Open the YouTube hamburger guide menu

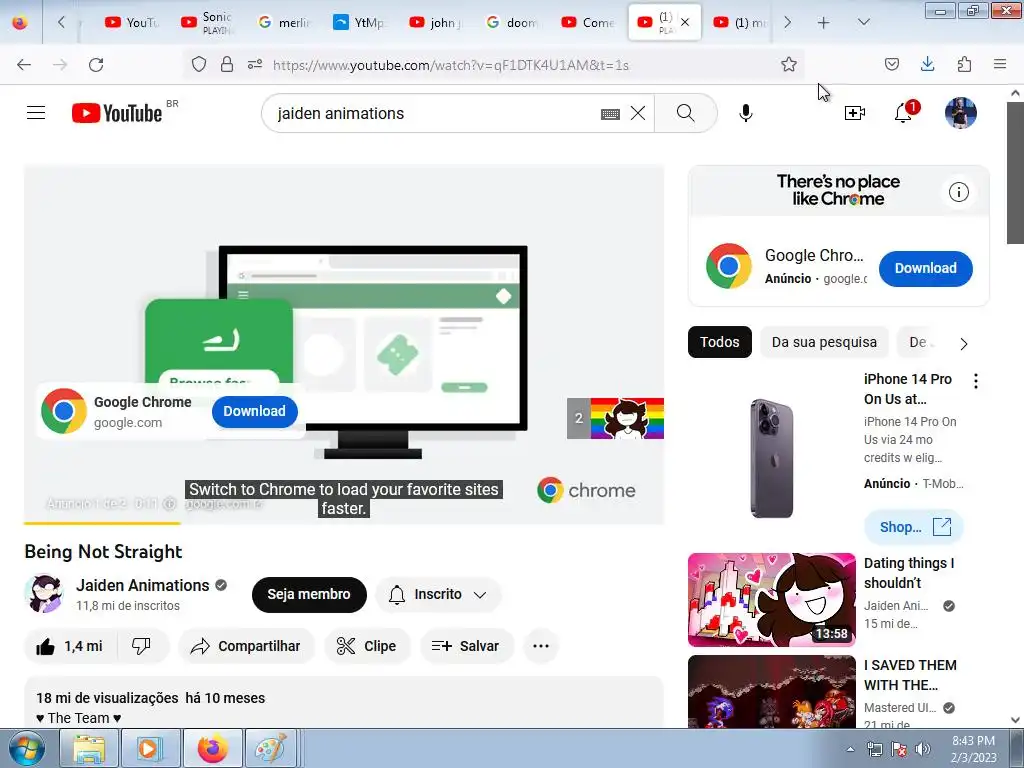[x=36, y=113]
